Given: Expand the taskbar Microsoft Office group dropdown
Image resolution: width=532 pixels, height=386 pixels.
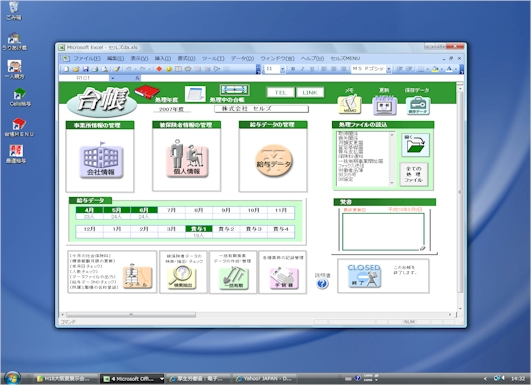Looking at the screenshot, I should [162, 379].
